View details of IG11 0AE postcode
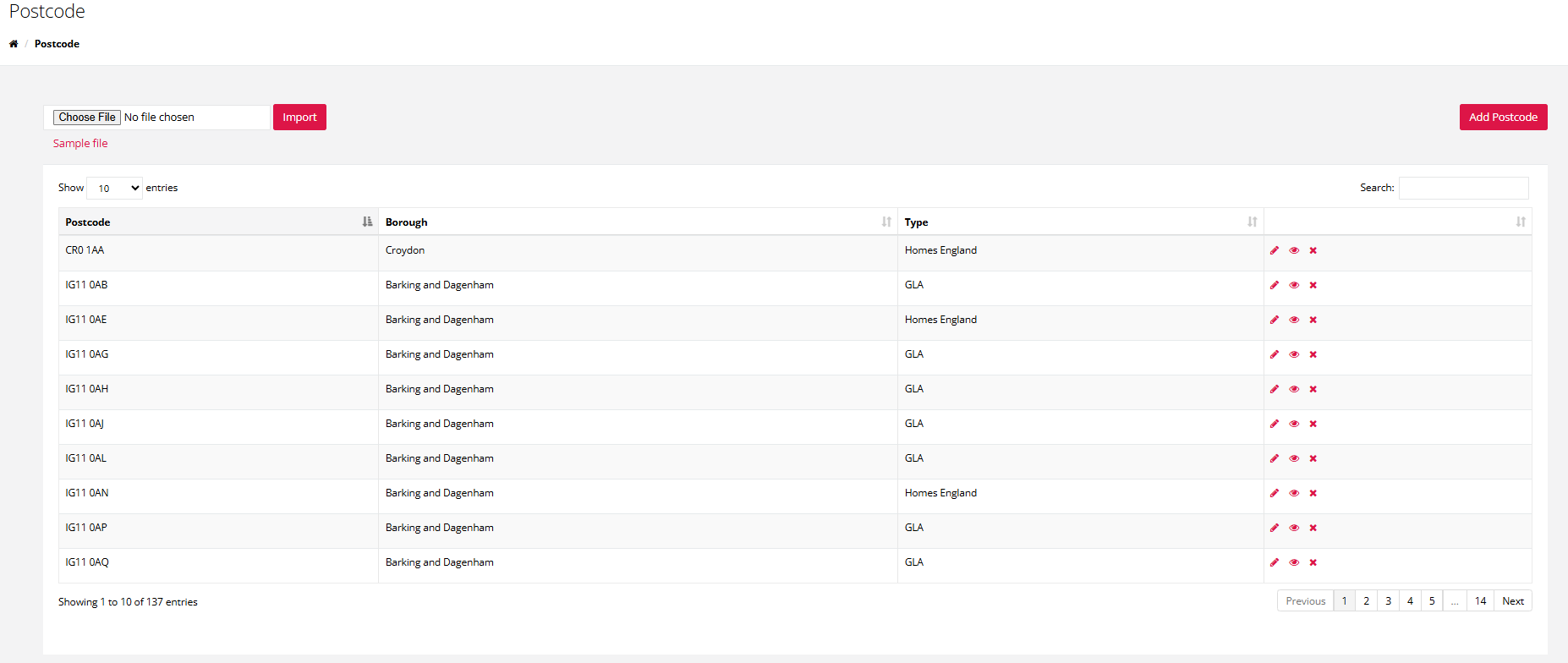 point(1294,320)
